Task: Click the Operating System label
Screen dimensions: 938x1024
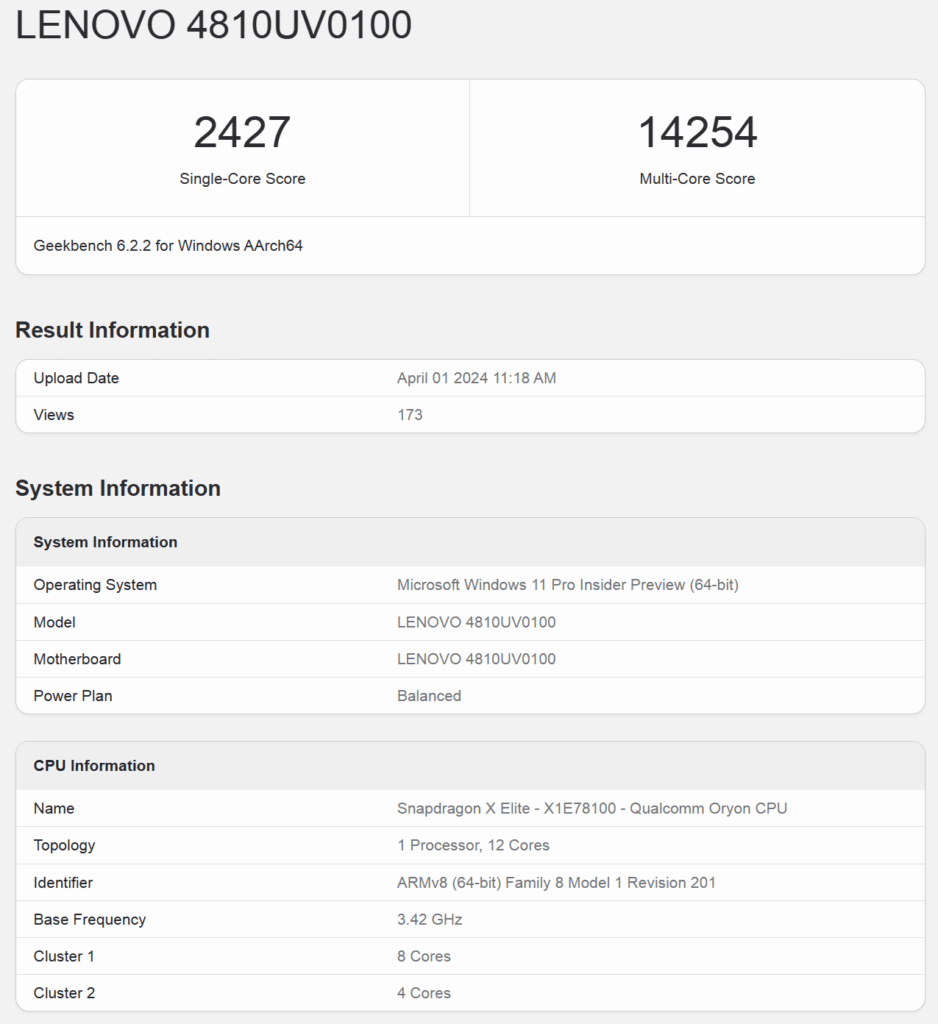Action: [95, 585]
